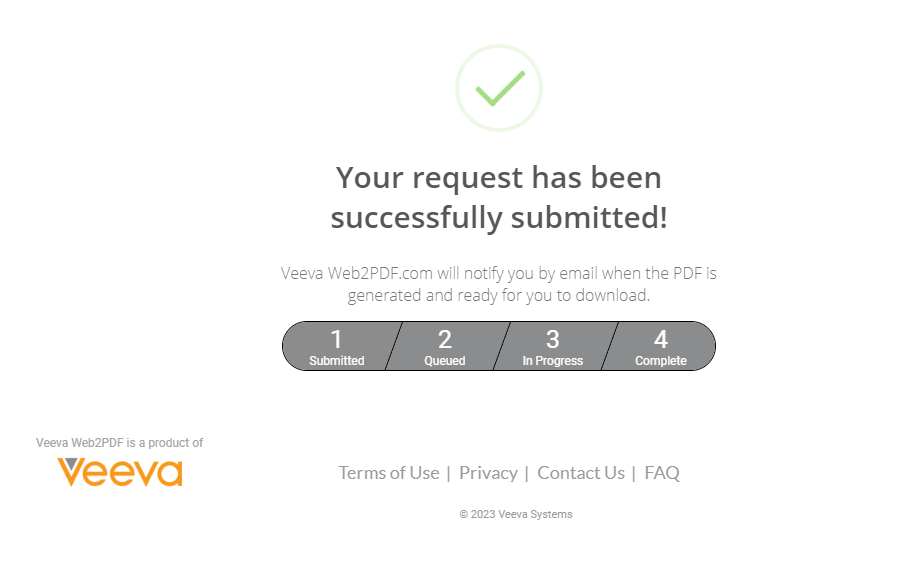Click the "Submitted" step label
Image resolution: width=900 pixels, height=580 pixels.
(x=337, y=361)
